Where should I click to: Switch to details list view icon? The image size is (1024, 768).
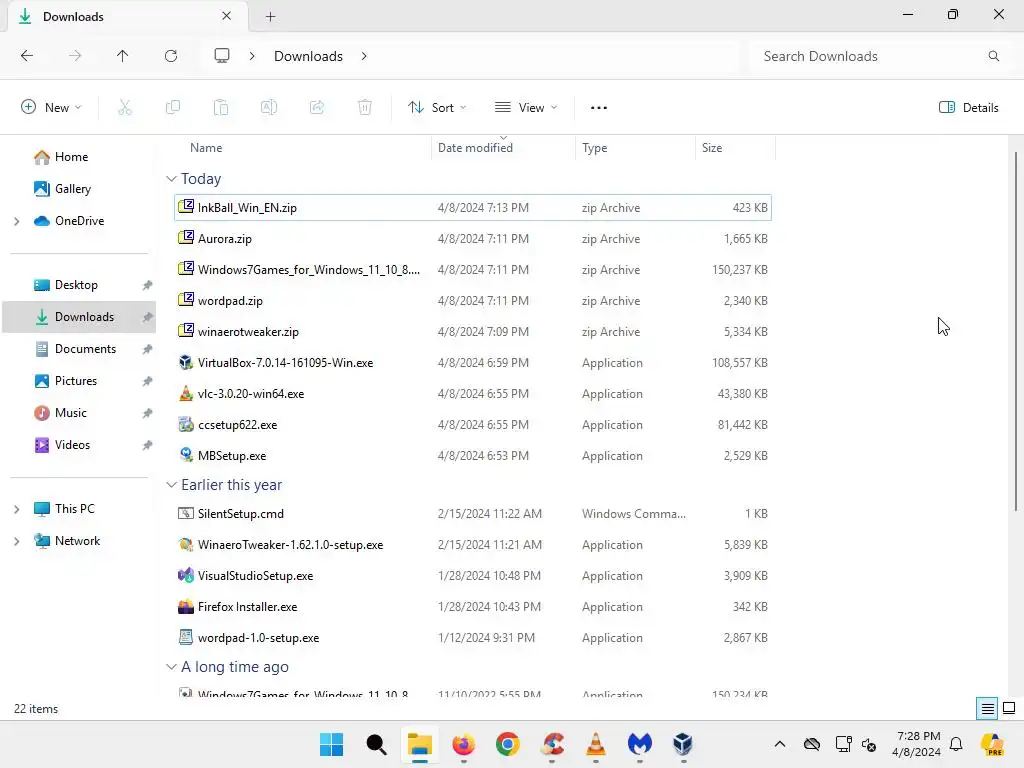point(987,709)
